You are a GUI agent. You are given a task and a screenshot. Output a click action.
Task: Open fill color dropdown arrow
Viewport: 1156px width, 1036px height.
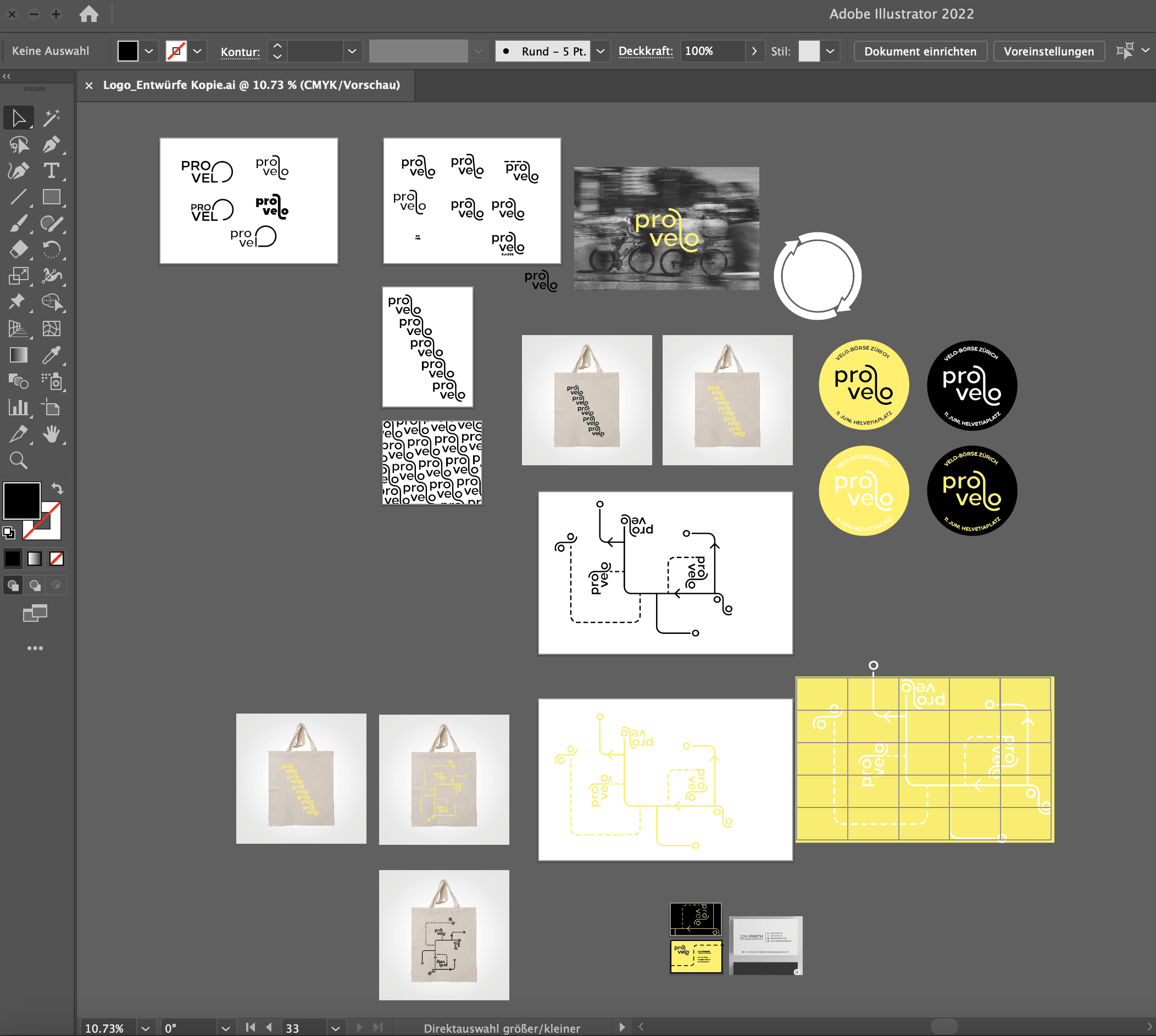pos(149,51)
